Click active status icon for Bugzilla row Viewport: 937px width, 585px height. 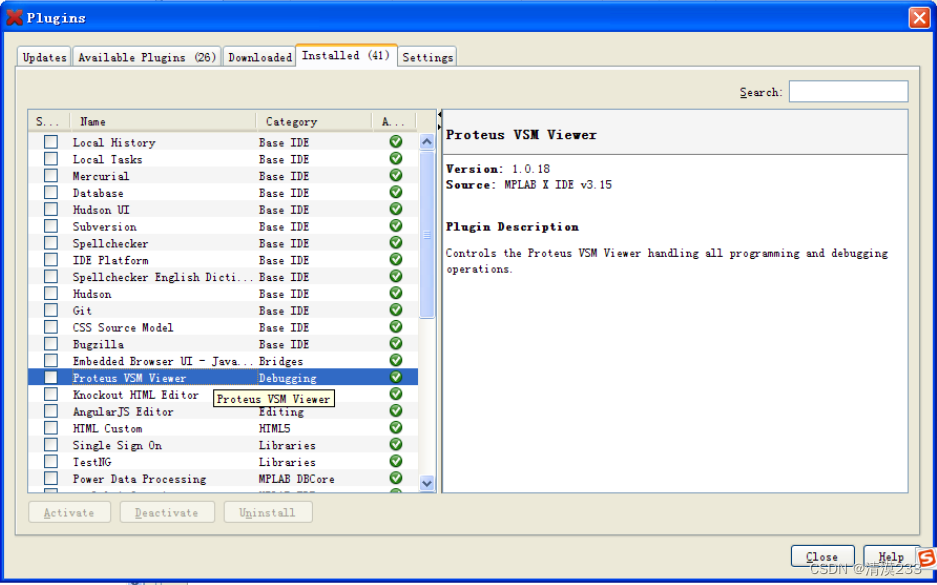click(396, 344)
